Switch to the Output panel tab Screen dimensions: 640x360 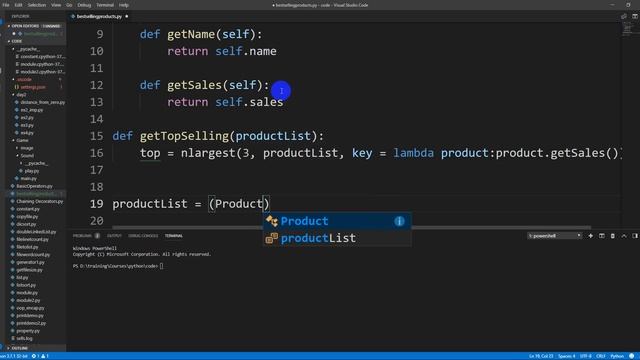(114, 236)
